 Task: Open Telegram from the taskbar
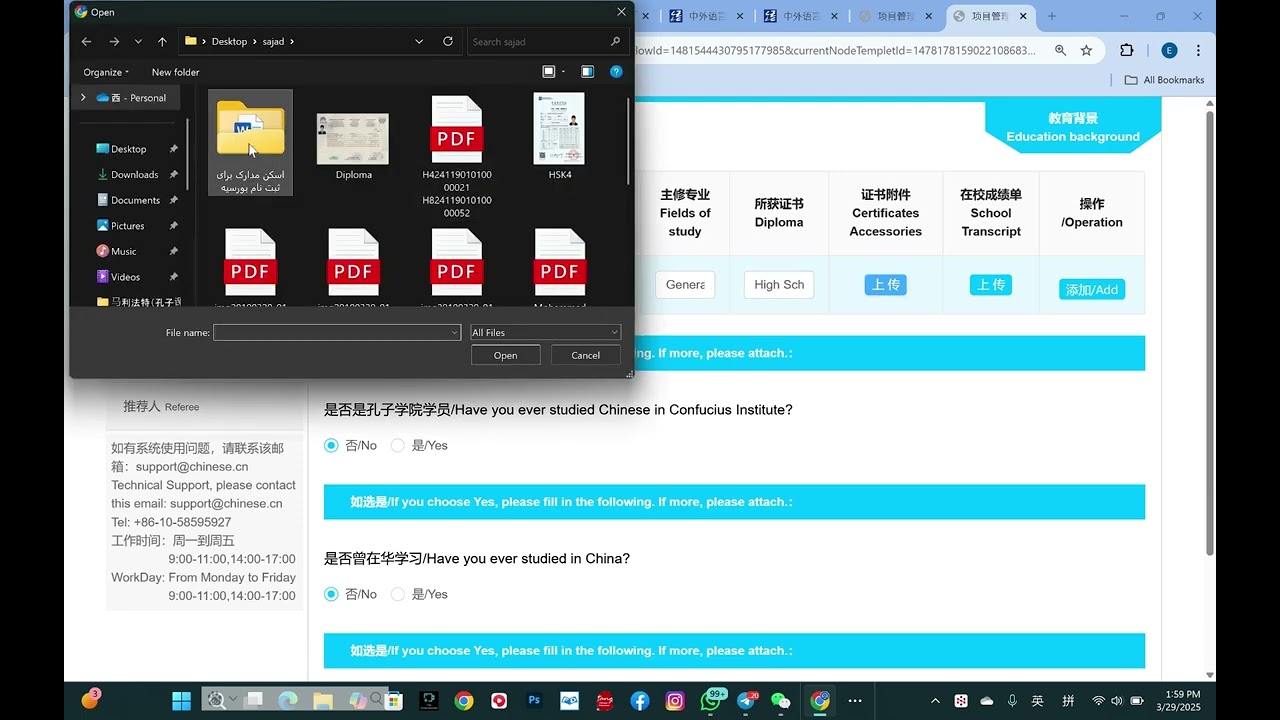click(x=746, y=701)
